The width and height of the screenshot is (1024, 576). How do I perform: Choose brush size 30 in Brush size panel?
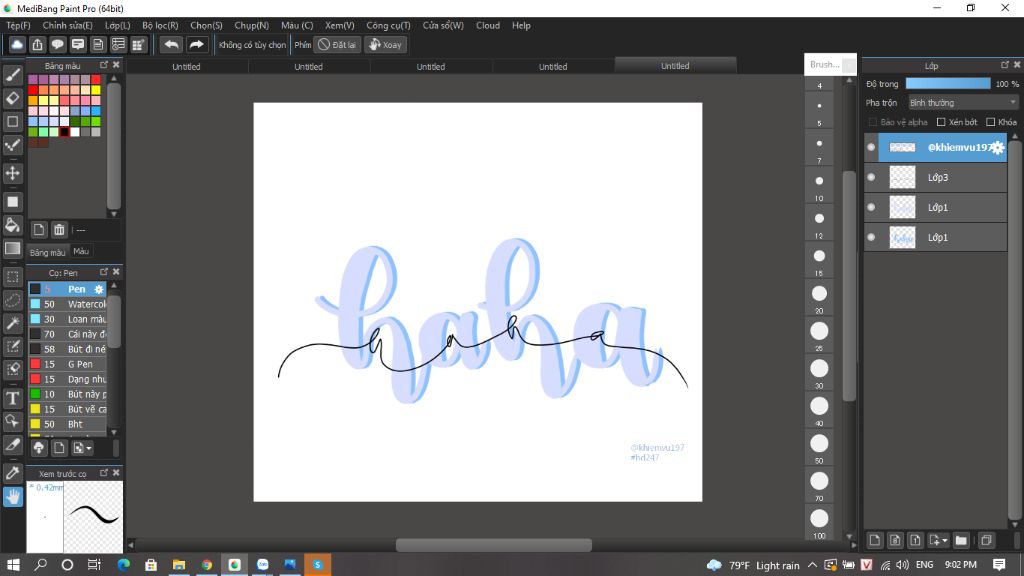tap(819, 368)
